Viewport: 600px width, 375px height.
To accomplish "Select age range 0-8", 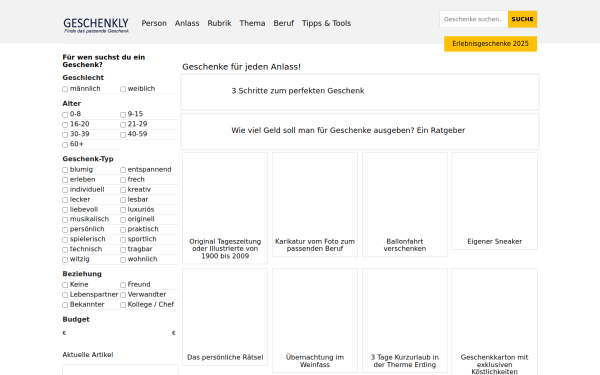I will pos(65,114).
